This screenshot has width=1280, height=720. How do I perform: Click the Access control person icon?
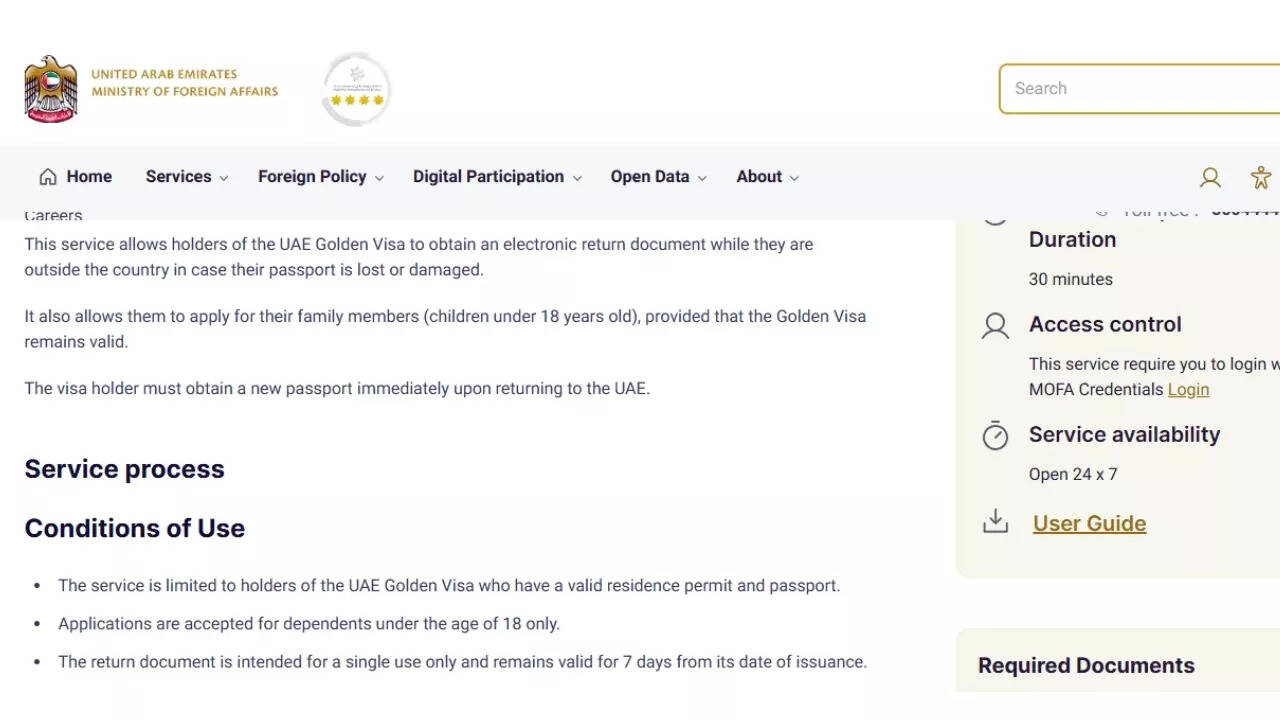995,326
